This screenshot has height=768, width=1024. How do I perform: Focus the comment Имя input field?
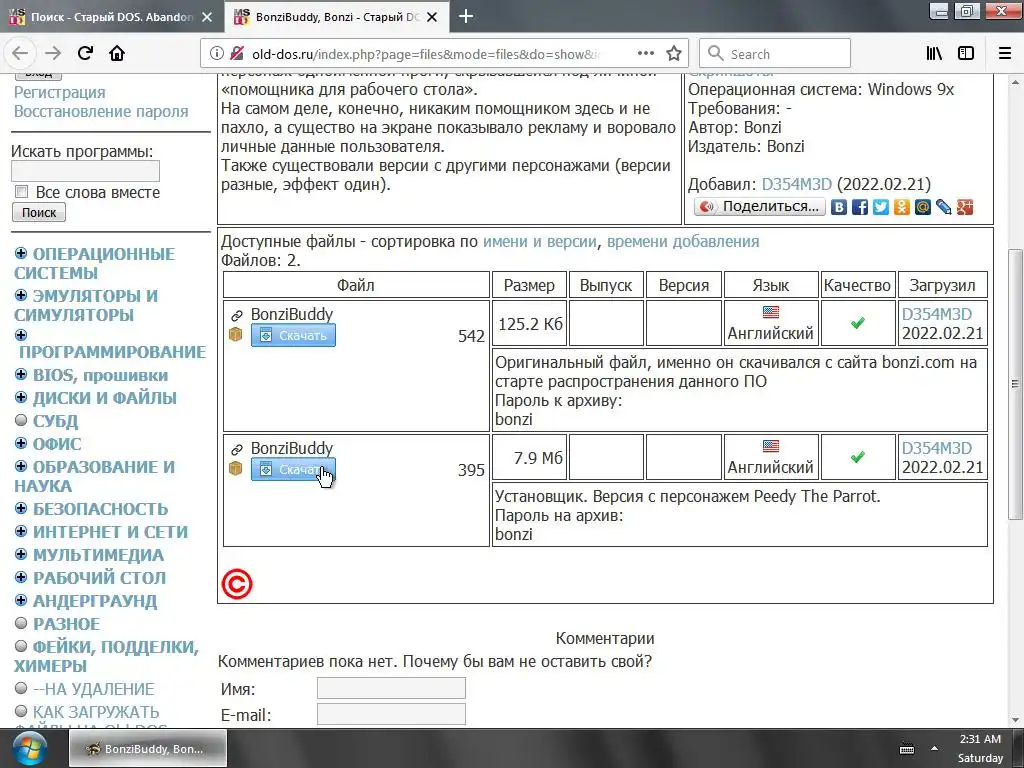pyautogui.click(x=391, y=688)
